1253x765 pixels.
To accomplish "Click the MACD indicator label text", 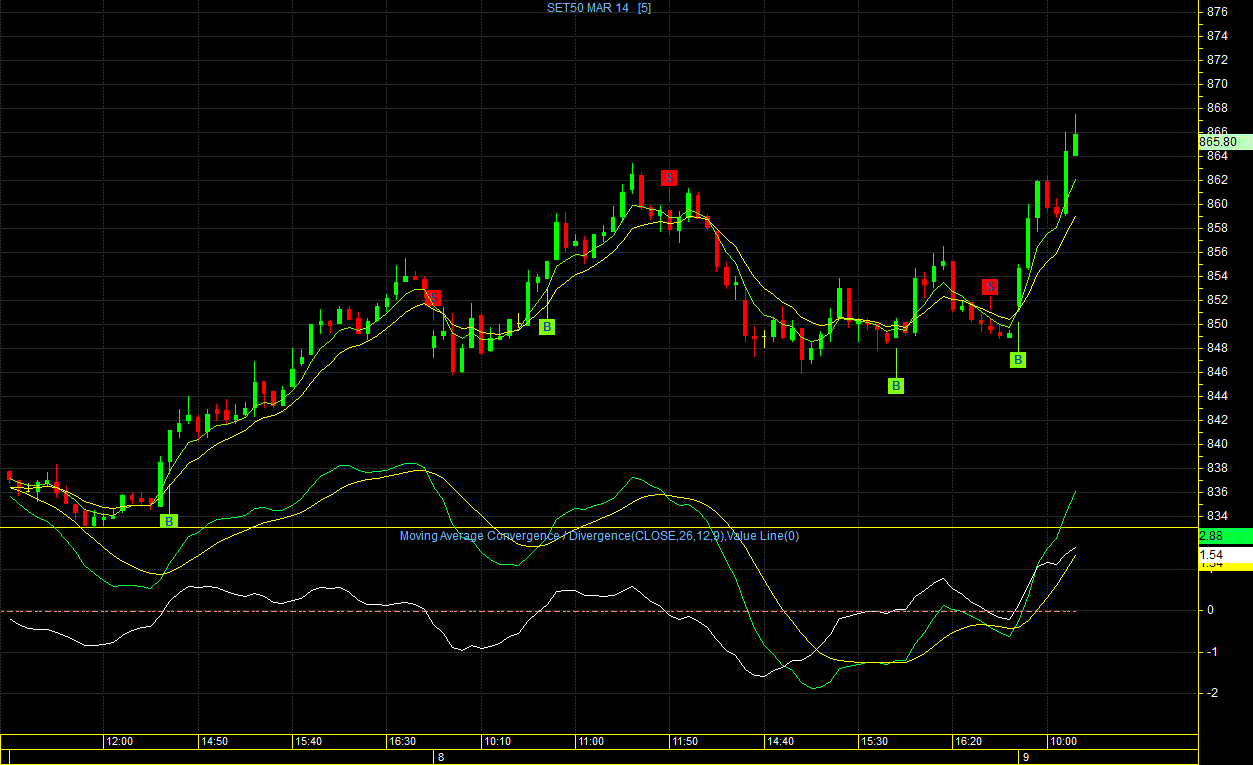I will [x=599, y=536].
